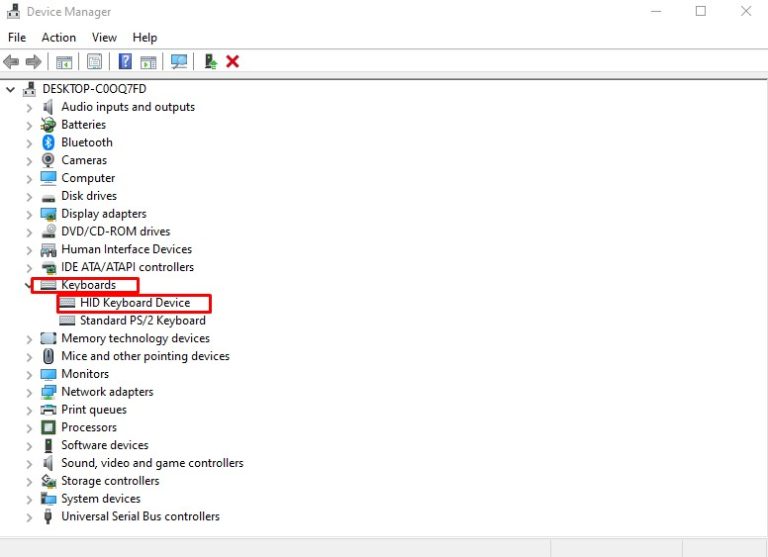Viewport: 768px width, 557px height.
Task: Select the Display adapters category
Action: click(103, 214)
